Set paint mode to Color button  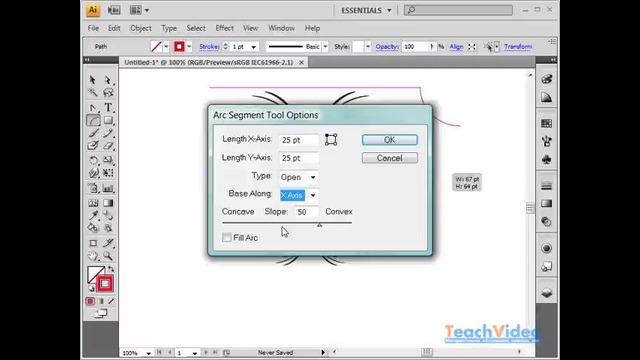(x=90, y=301)
